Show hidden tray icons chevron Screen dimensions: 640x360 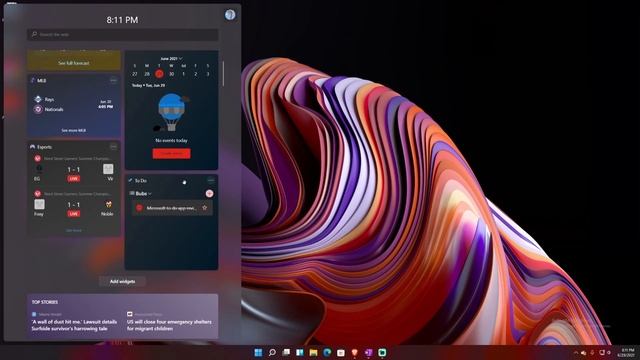click(x=576, y=353)
